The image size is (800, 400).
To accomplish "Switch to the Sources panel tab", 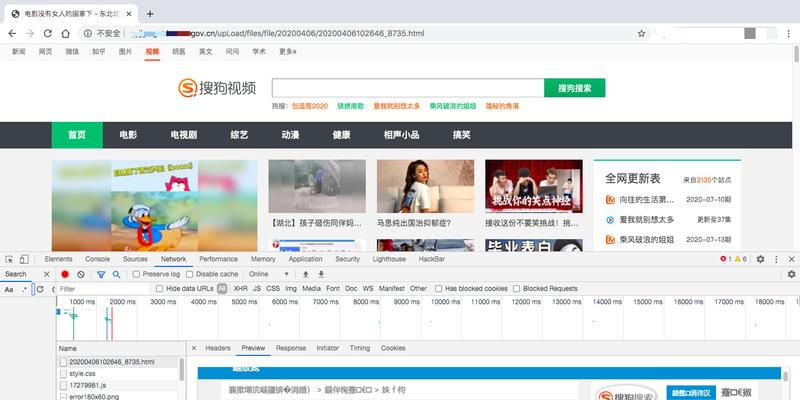I will tap(135, 259).
